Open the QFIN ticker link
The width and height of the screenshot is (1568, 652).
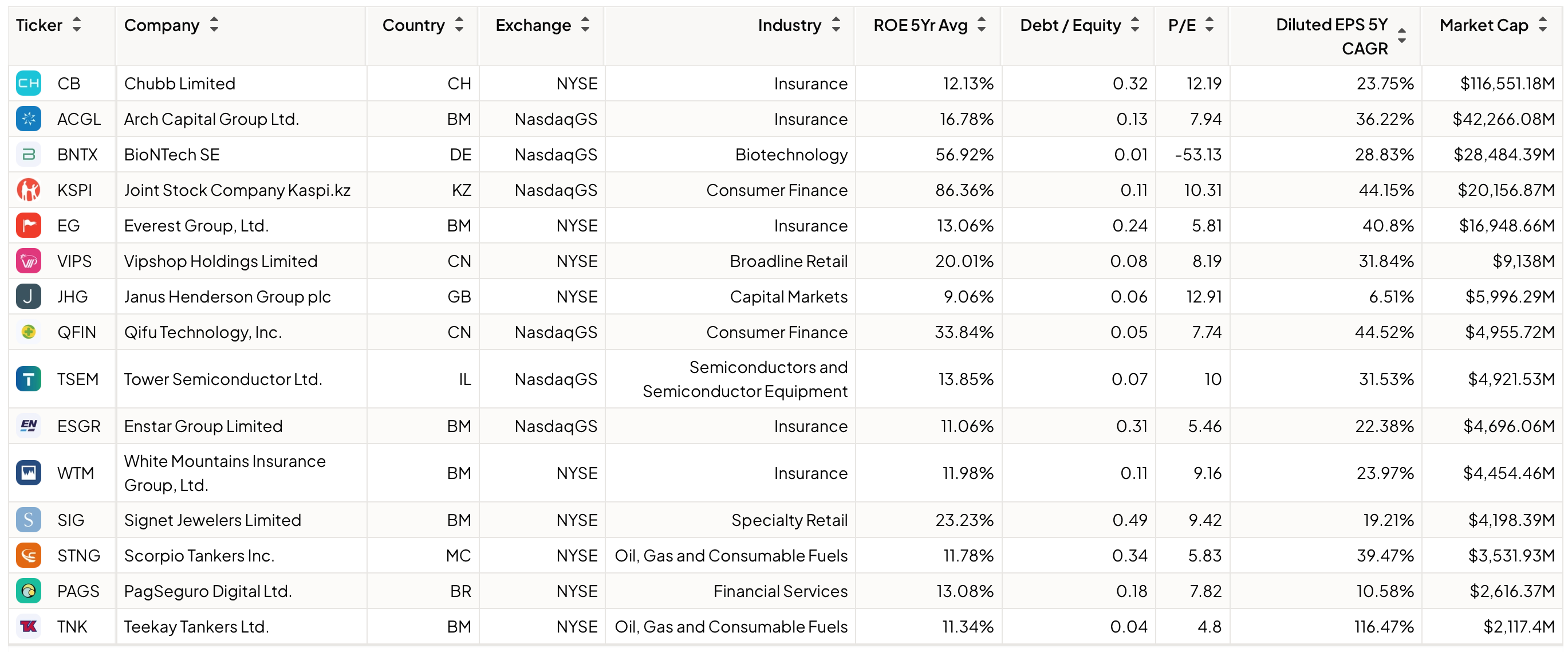(x=77, y=332)
